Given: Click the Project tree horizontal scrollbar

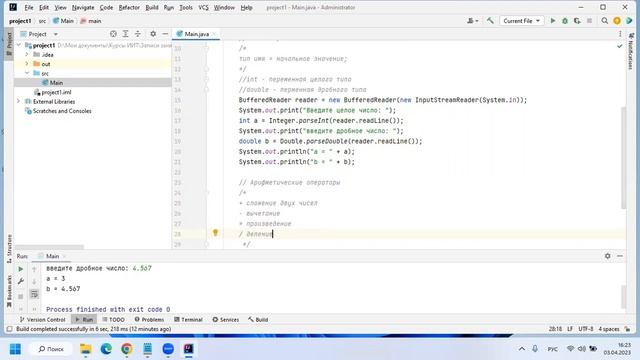Looking at the screenshot, I should [49, 247].
